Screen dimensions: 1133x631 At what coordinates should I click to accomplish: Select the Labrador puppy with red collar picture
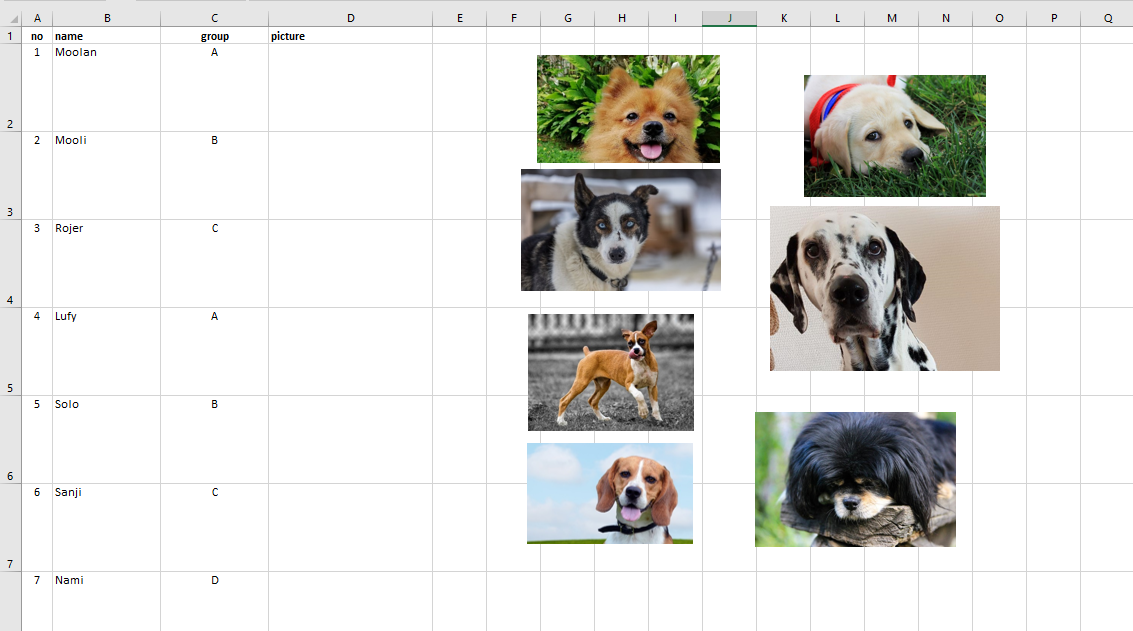click(x=894, y=136)
